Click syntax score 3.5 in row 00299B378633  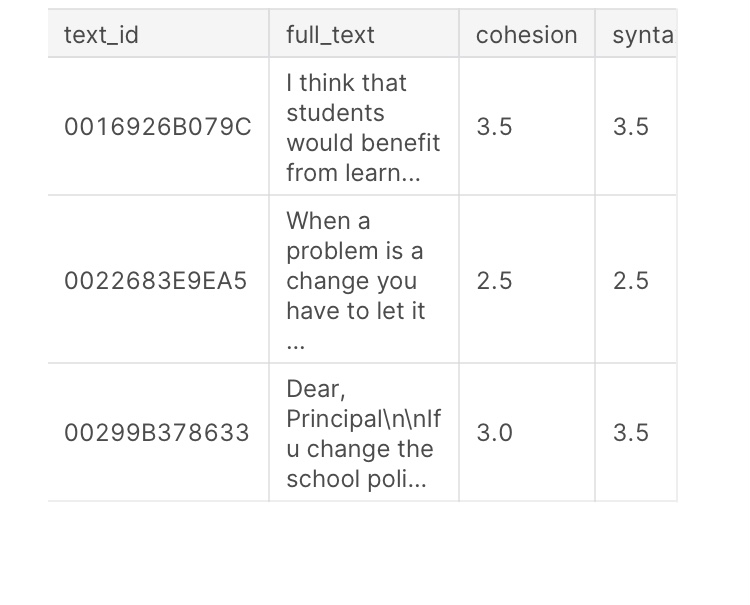coord(631,433)
